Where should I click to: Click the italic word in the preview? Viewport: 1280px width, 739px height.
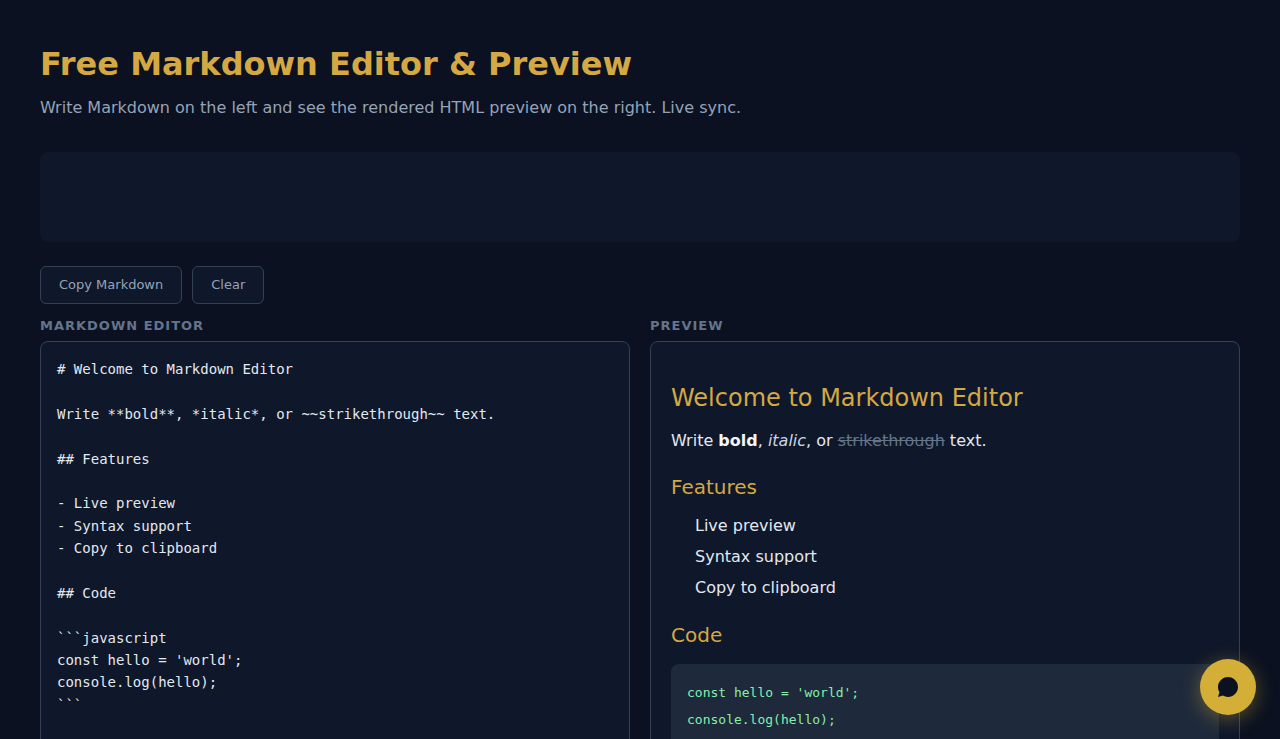(x=787, y=440)
